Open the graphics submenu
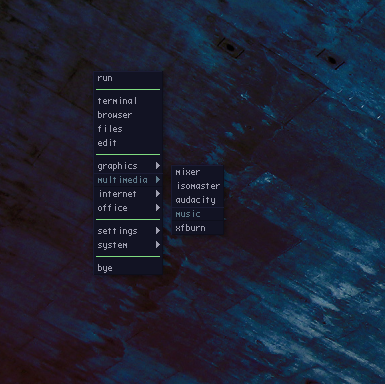Image resolution: width=385 pixels, height=384 pixels. tap(128, 166)
